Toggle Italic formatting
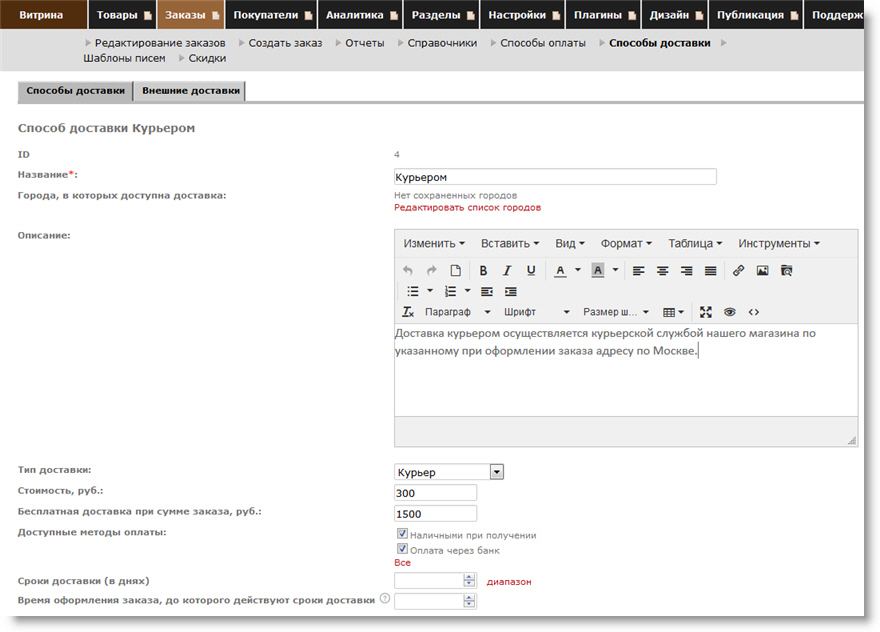The height and width of the screenshot is (632, 880). (x=507, y=271)
